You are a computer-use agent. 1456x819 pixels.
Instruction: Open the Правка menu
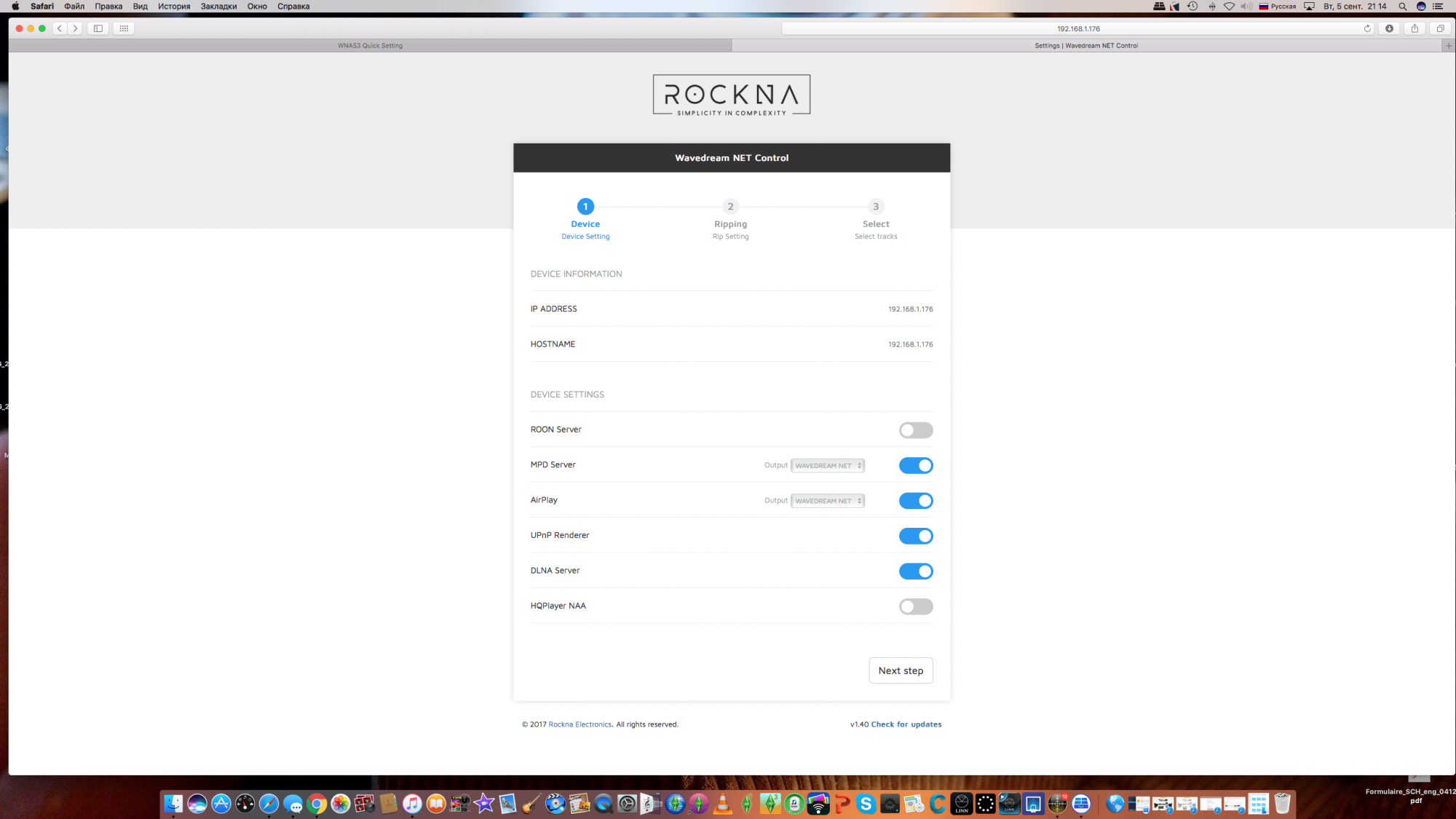coord(108,7)
